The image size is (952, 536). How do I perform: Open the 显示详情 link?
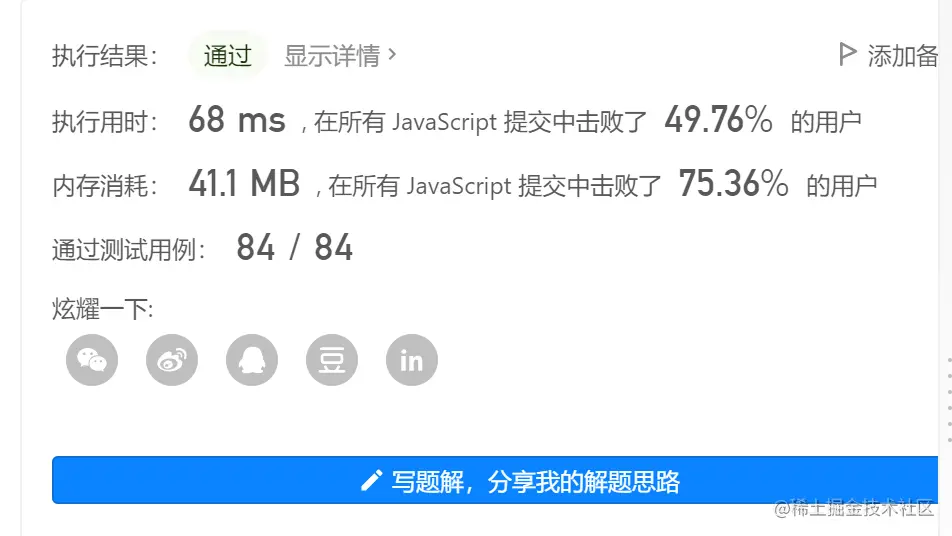click(332, 55)
